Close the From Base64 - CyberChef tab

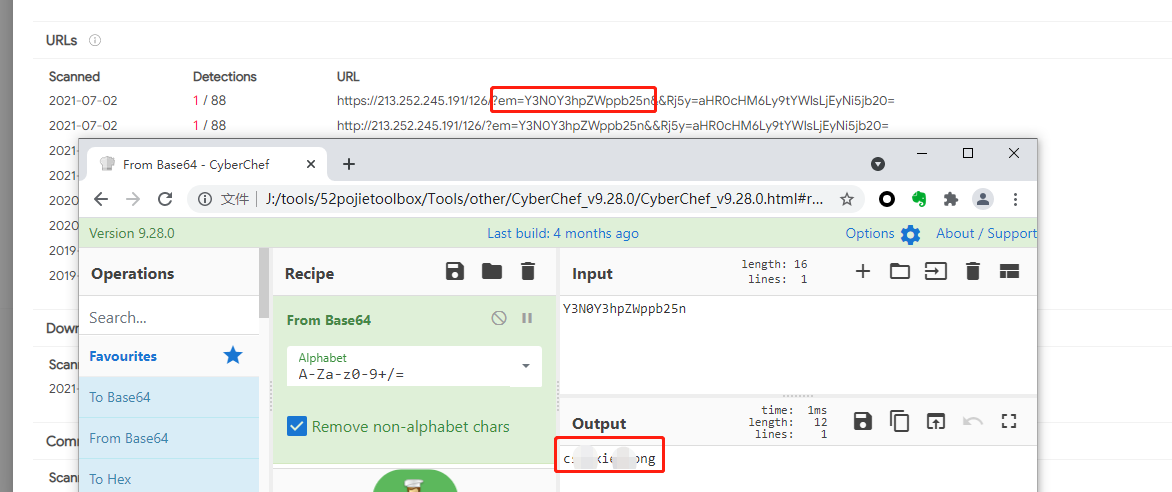[310, 164]
